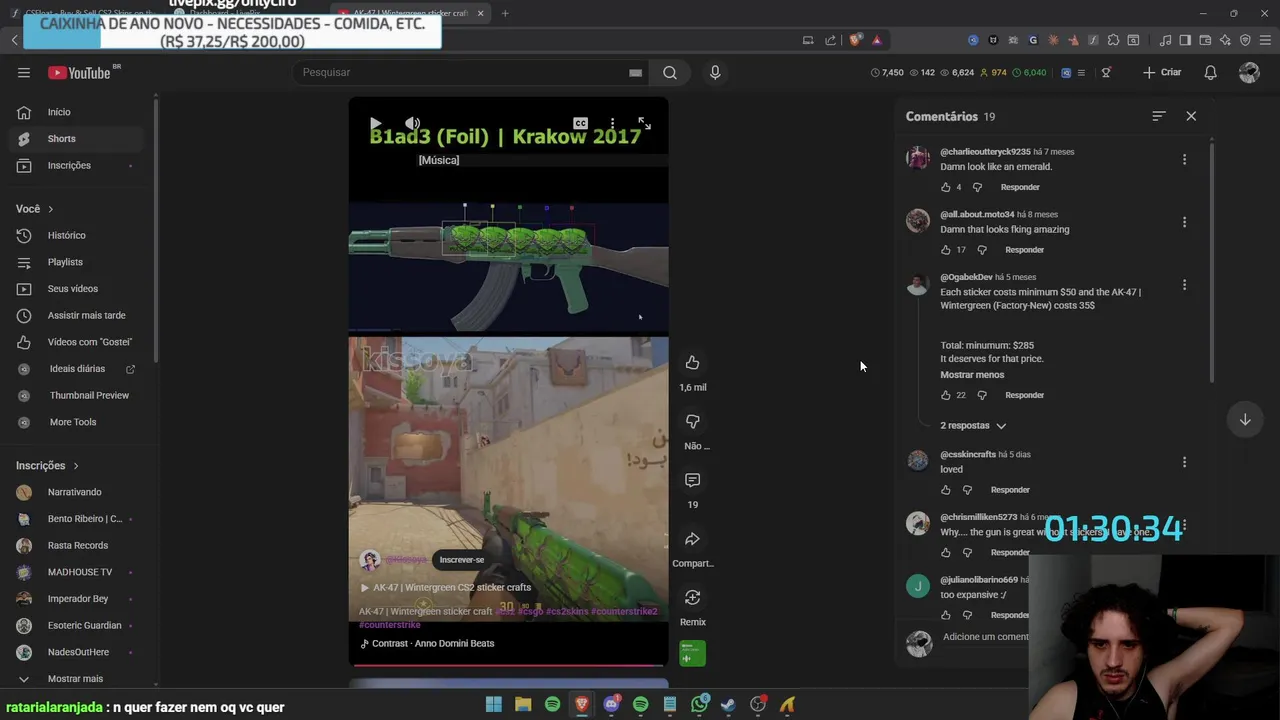Dislike OgabekDev's comment
1280x720 pixels.
pyautogui.click(x=981, y=395)
